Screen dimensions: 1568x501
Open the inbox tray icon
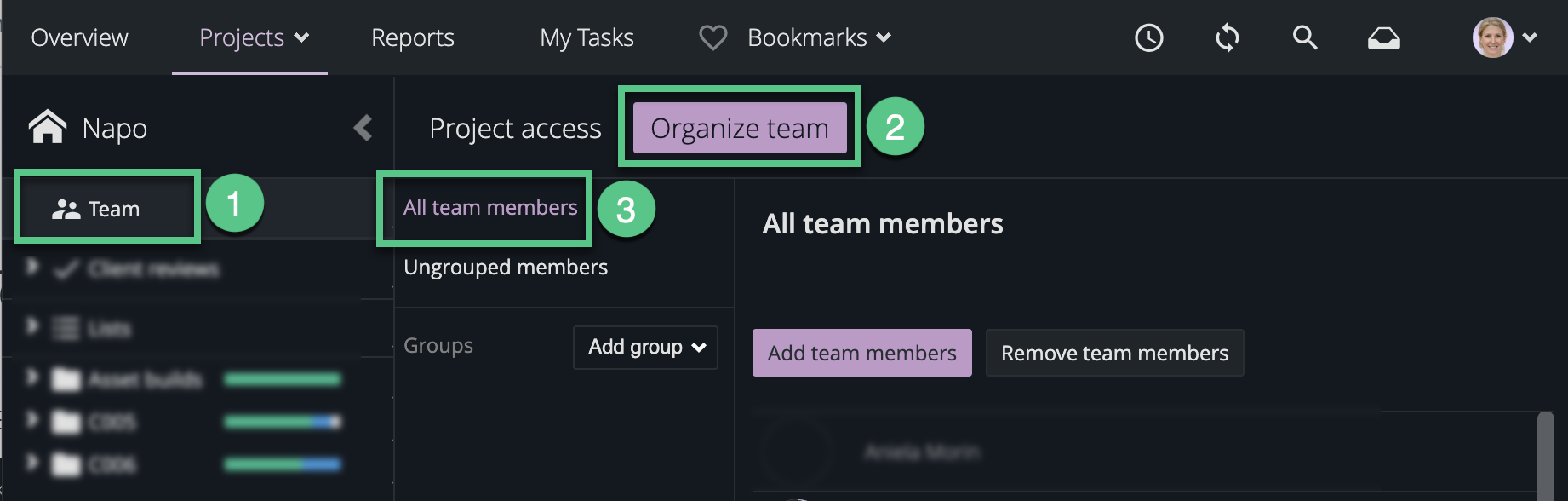click(x=1383, y=38)
